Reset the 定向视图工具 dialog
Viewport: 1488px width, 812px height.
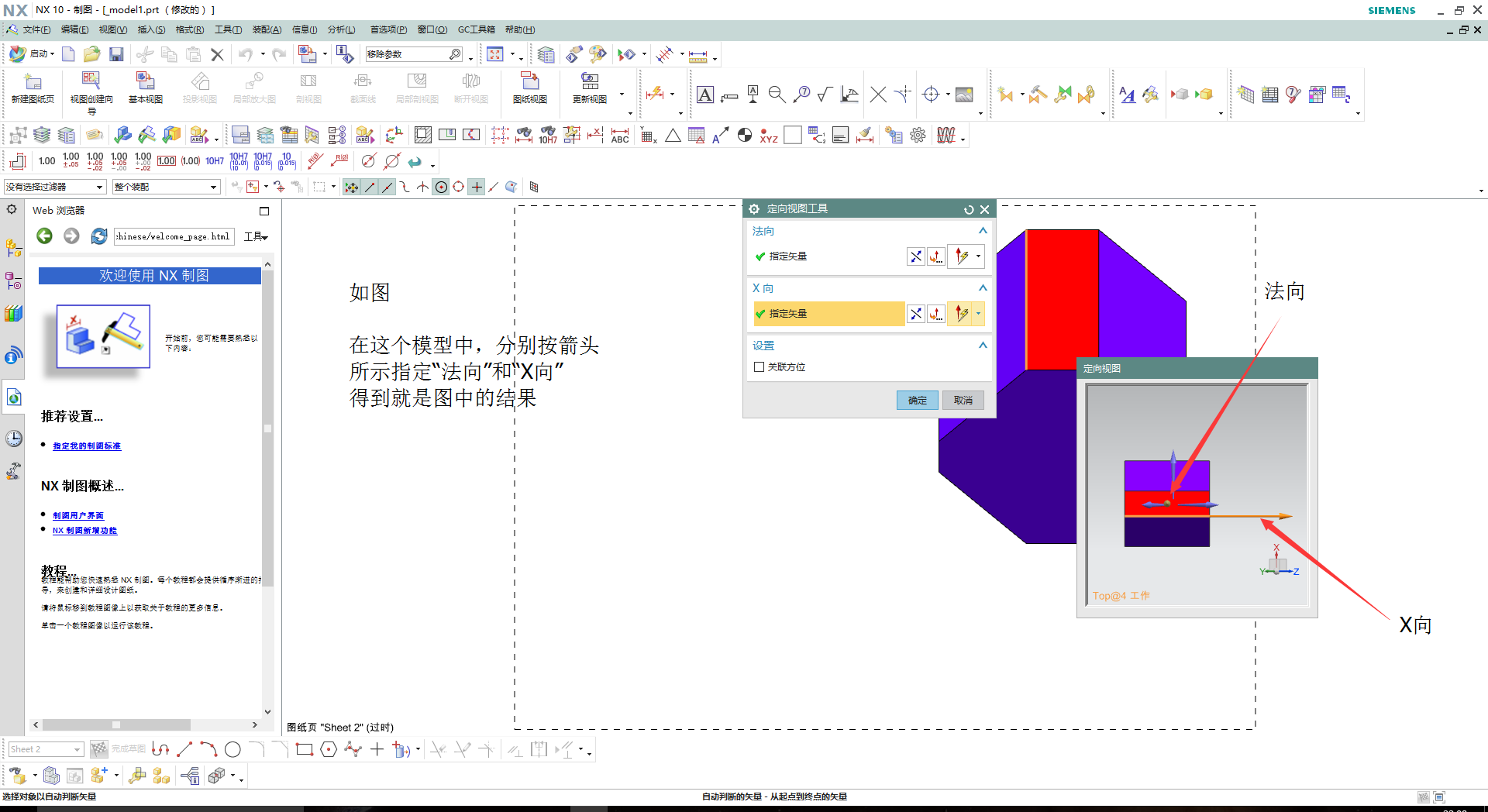pos(969,209)
